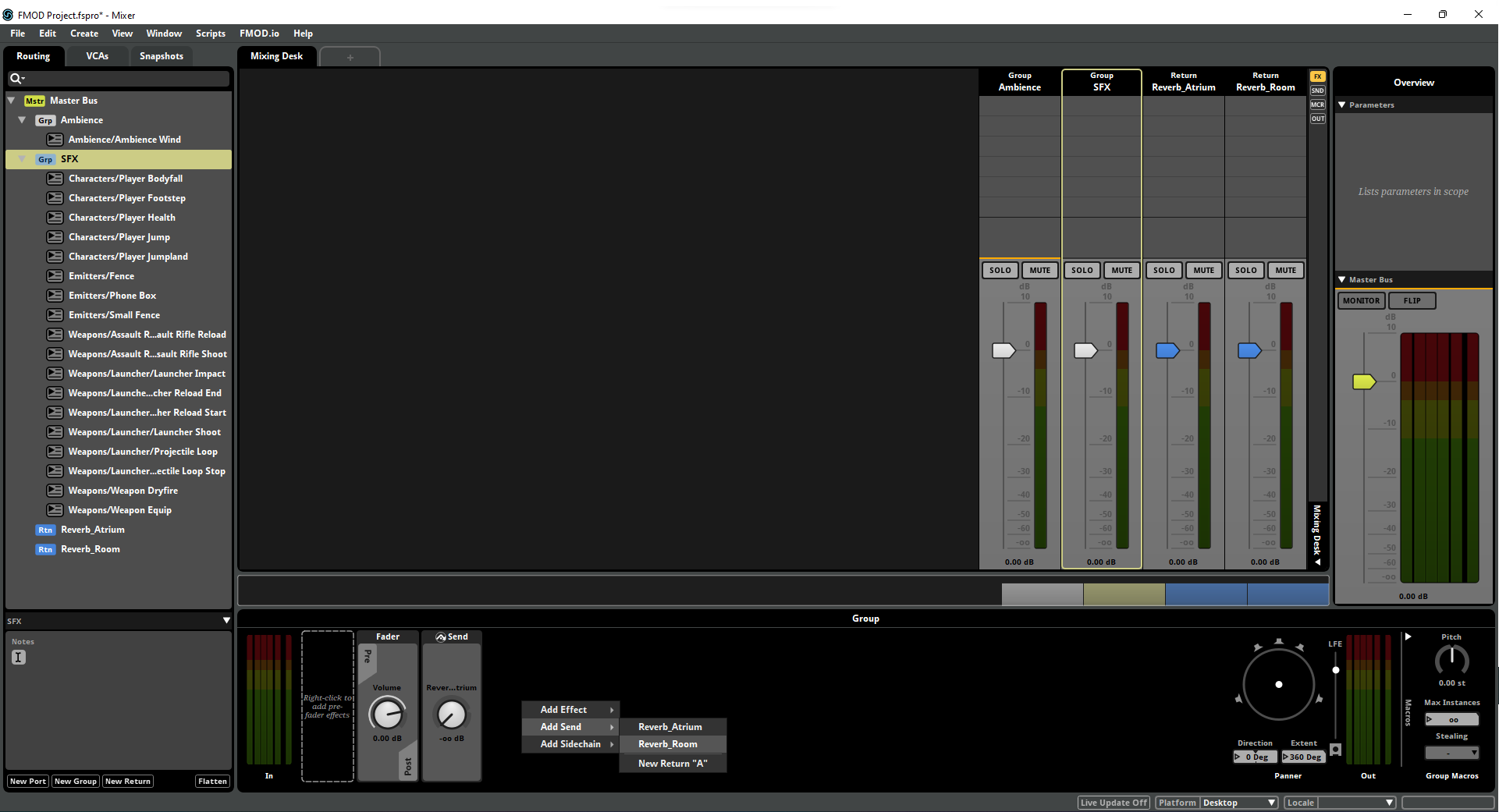
Task: Click the Flatten button
Action: 212,782
